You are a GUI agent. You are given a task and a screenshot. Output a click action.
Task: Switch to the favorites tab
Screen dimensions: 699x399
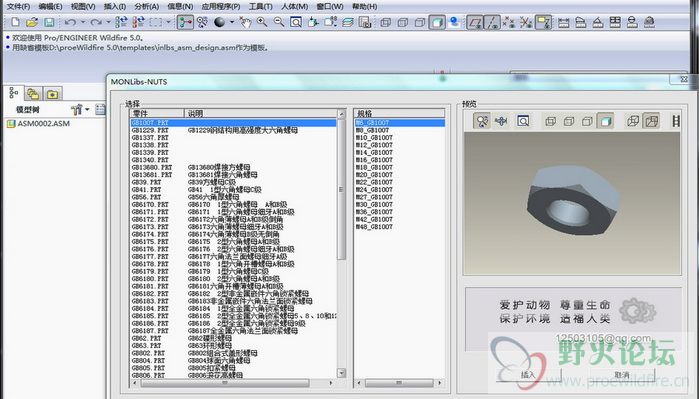52,94
